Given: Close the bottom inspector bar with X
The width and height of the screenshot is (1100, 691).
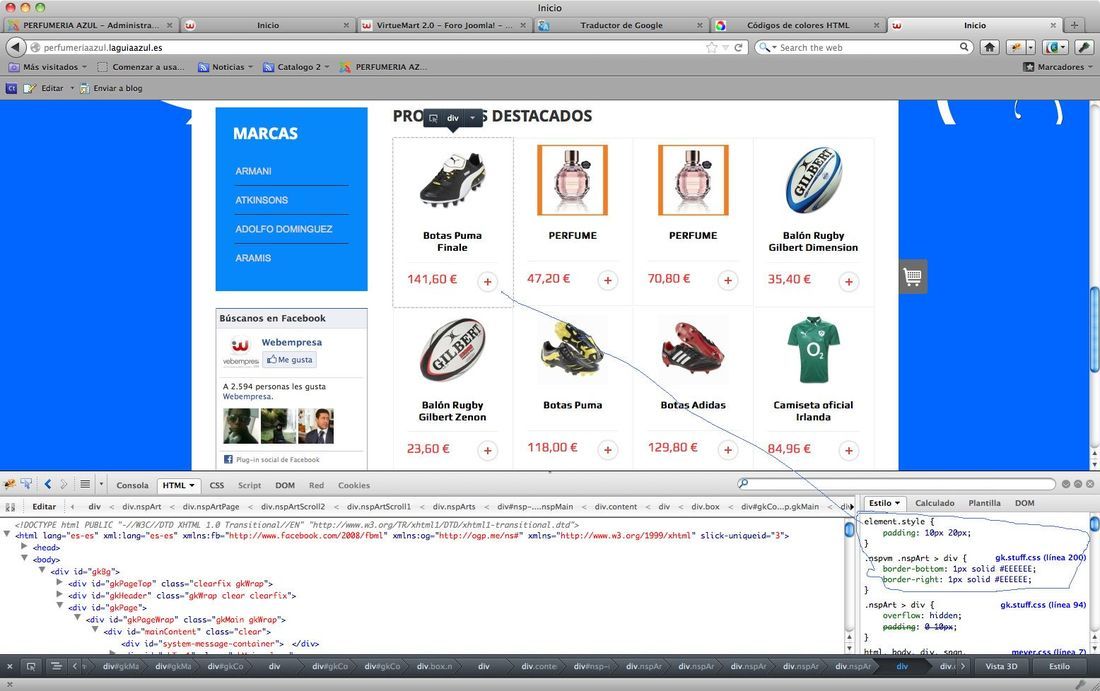Looking at the screenshot, I should tap(9, 666).
